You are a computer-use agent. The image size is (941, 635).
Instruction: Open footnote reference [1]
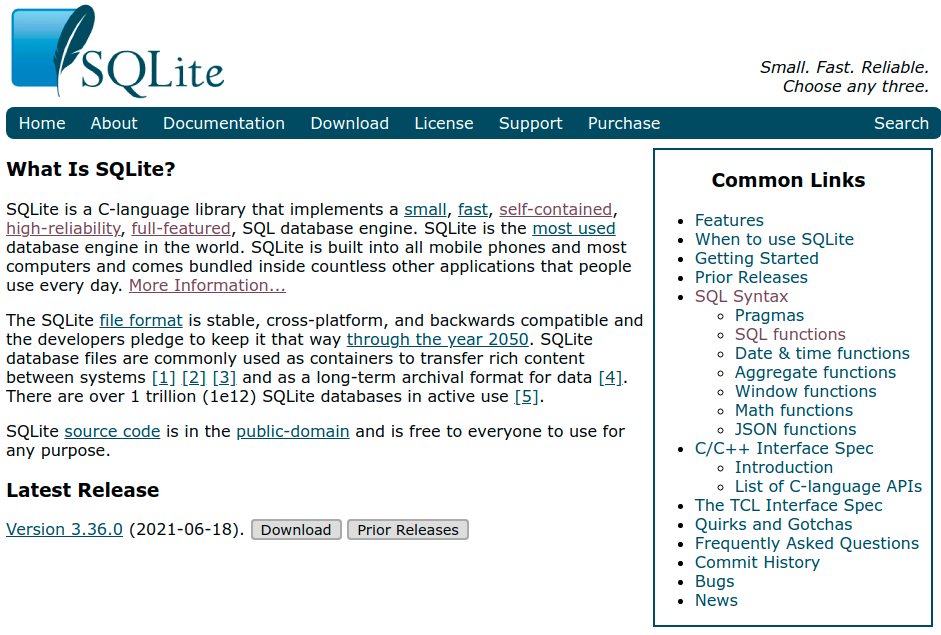click(163, 378)
